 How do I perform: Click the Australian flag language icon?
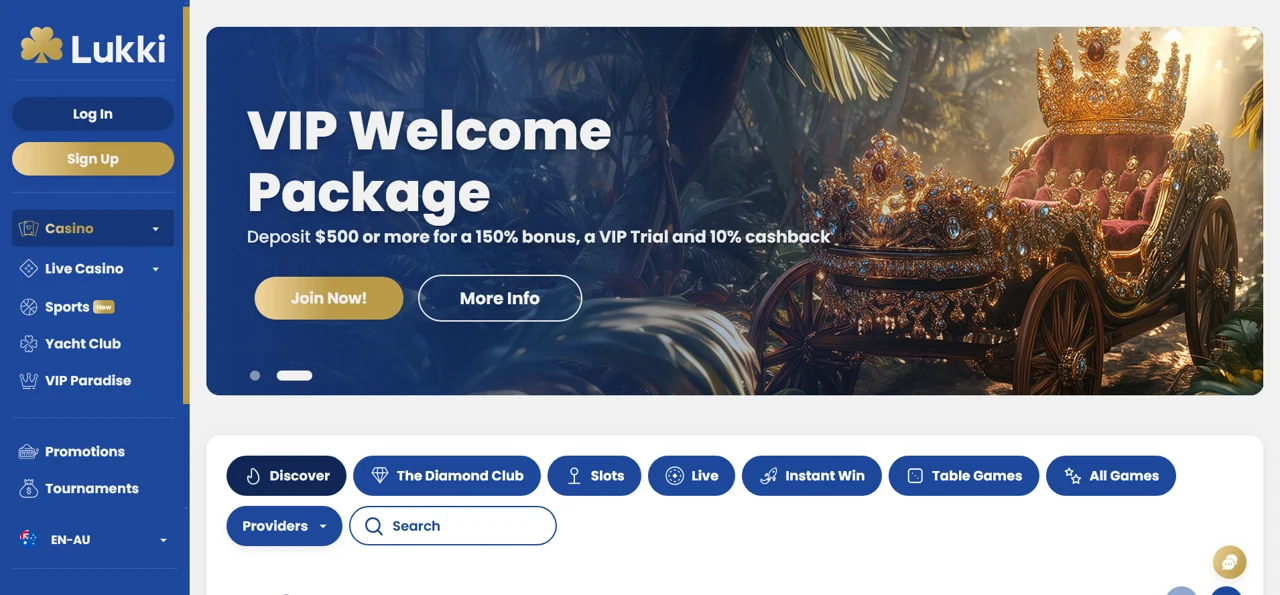point(28,539)
